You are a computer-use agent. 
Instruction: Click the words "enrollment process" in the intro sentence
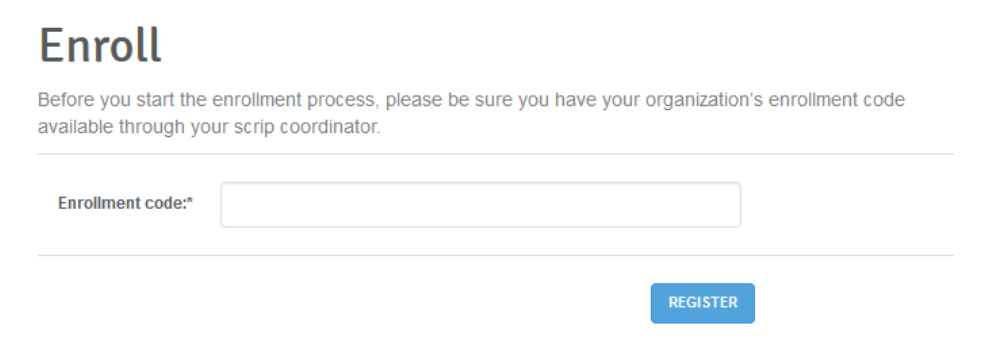[295, 100]
